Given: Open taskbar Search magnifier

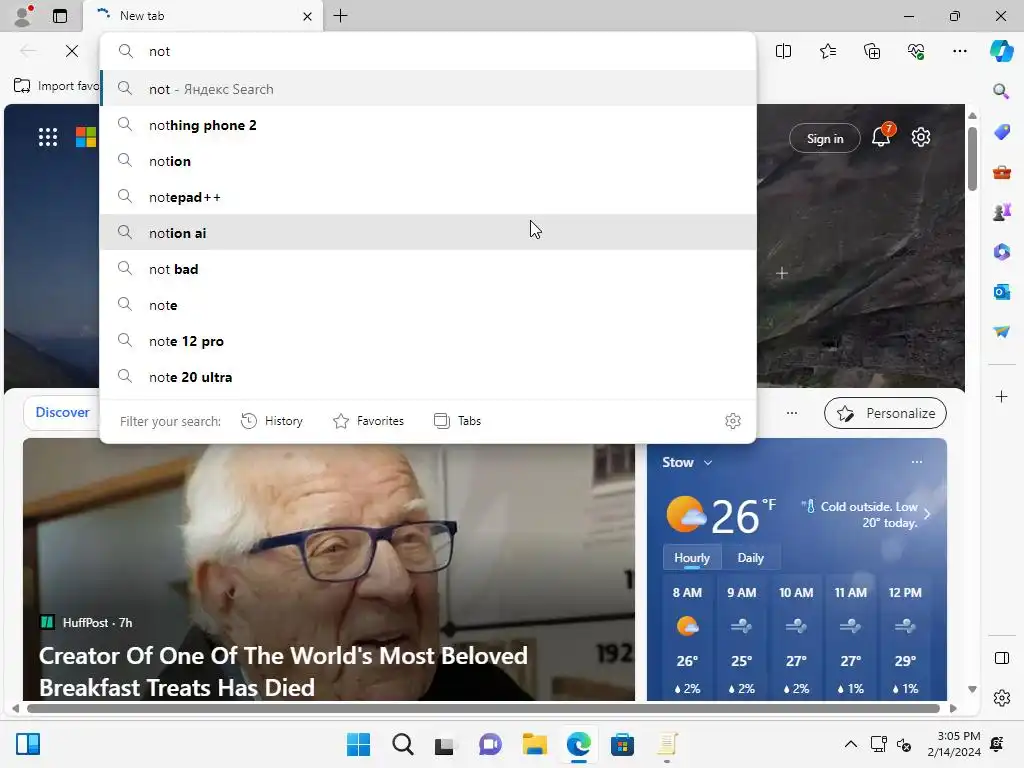Looking at the screenshot, I should point(402,744).
